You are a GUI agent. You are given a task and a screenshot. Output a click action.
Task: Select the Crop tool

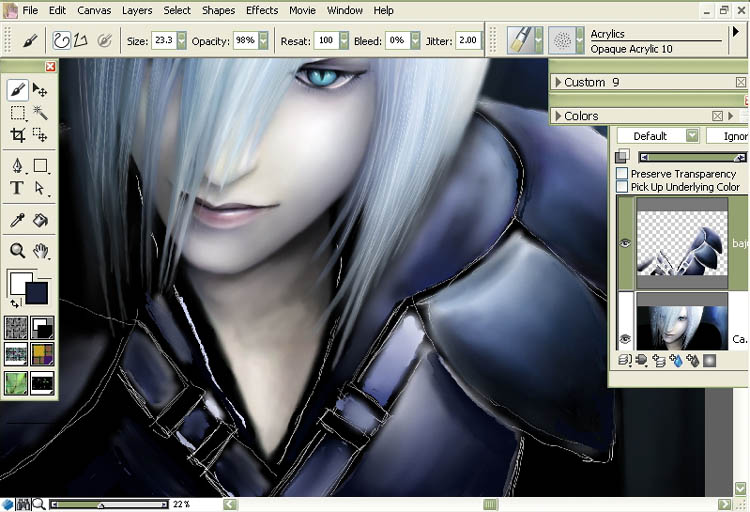18,135
